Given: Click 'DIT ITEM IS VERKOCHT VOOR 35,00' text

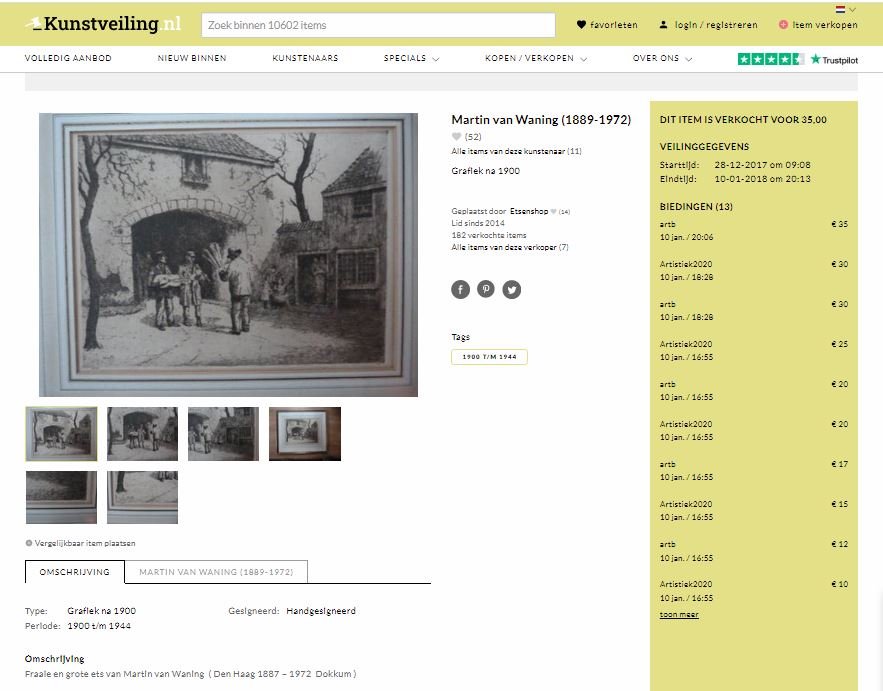Looking at the screenshot, I should [x=743, y=119].
